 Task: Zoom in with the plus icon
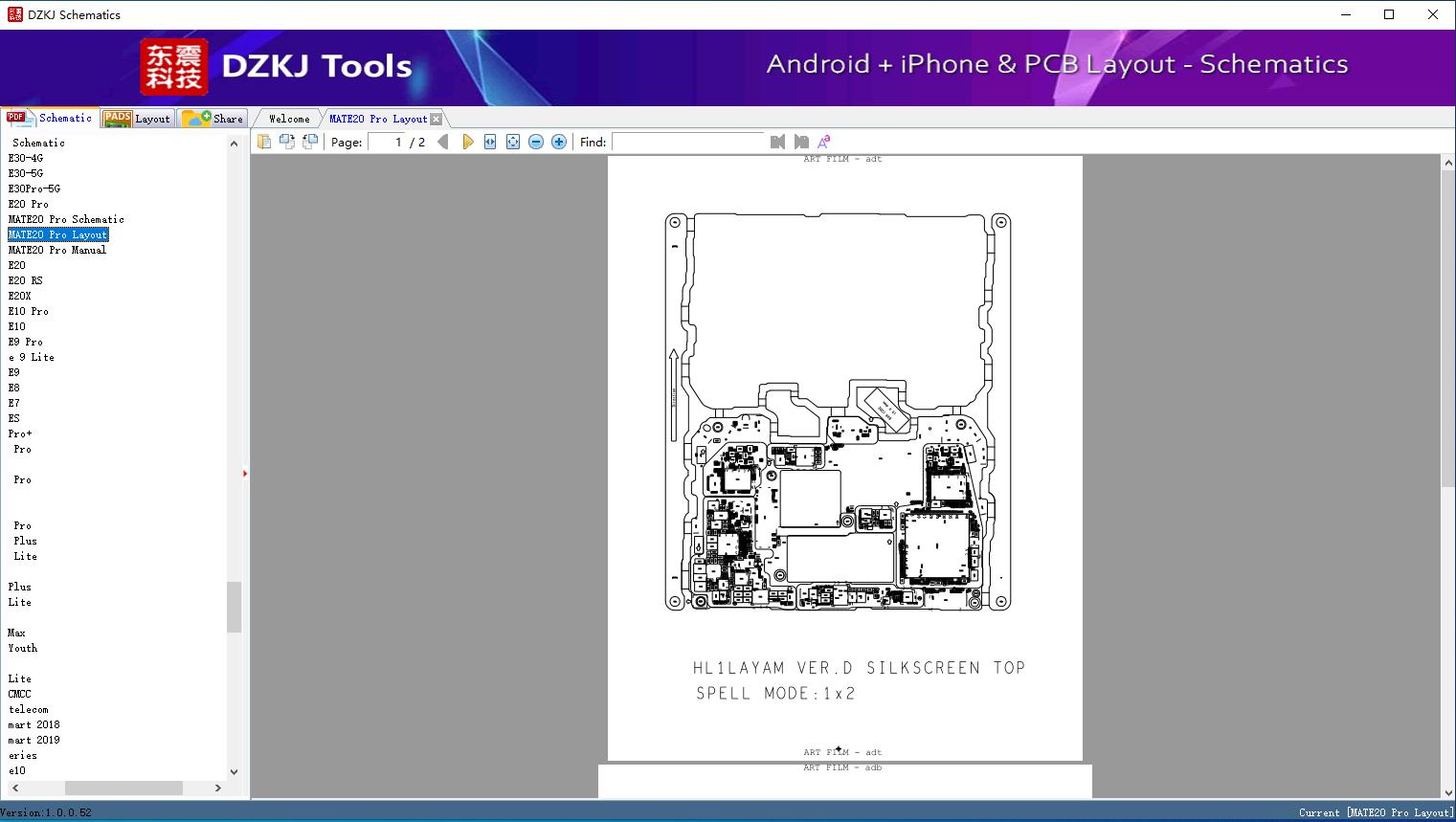pos(559,142)
